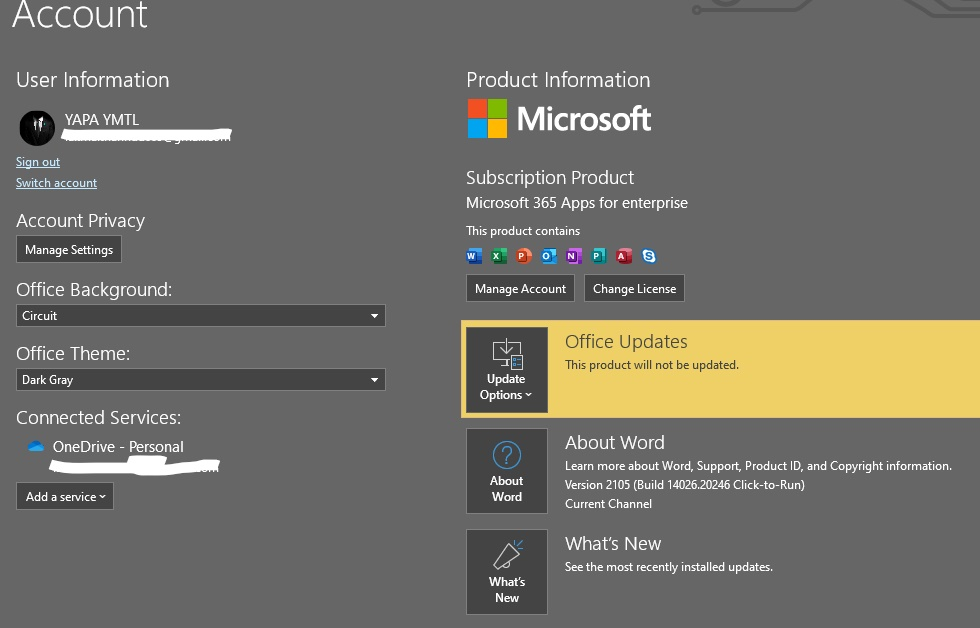
Task: Open the Add a service menu
Action: [65, 496]
